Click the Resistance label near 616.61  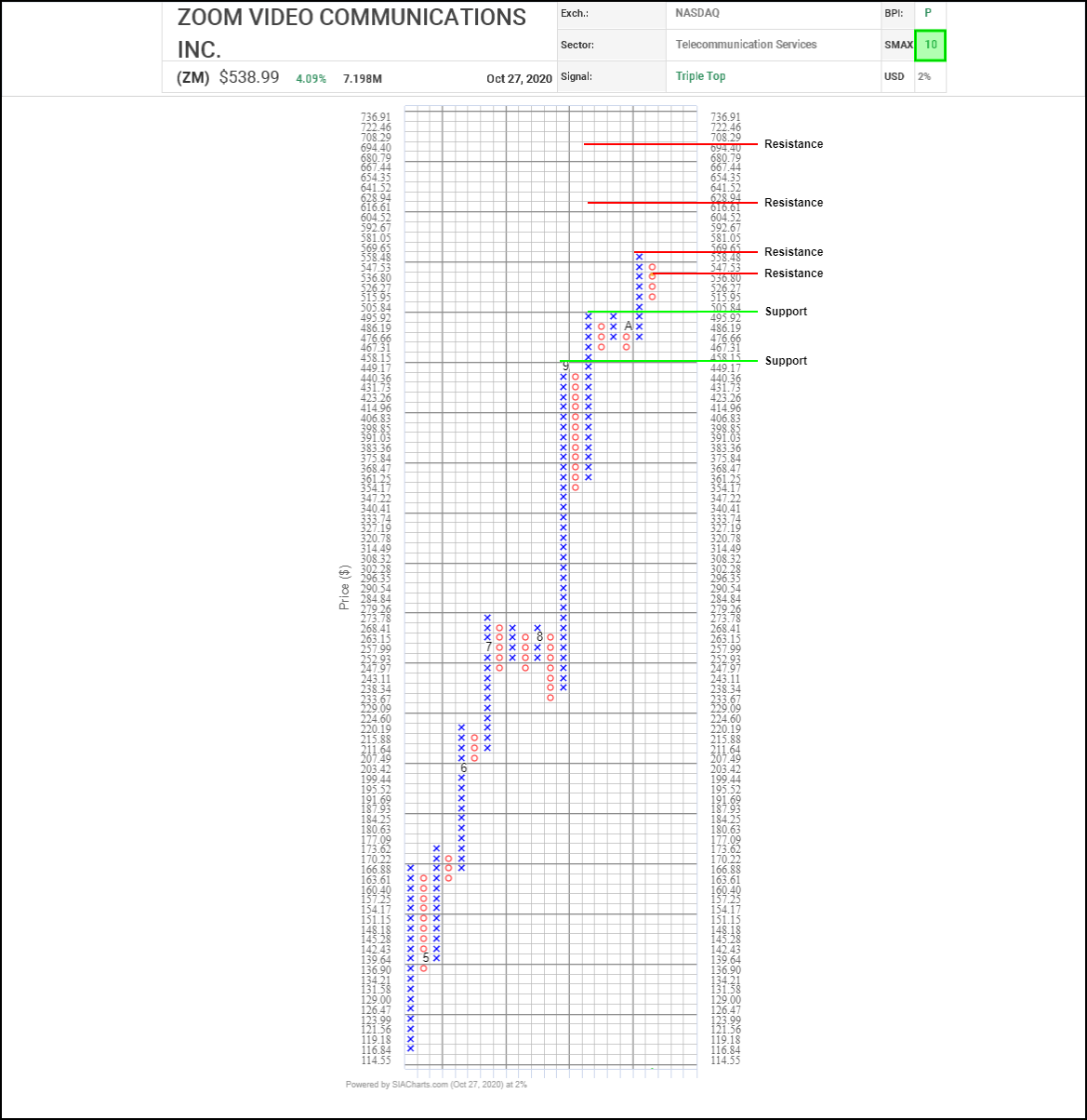coord(793,203)
